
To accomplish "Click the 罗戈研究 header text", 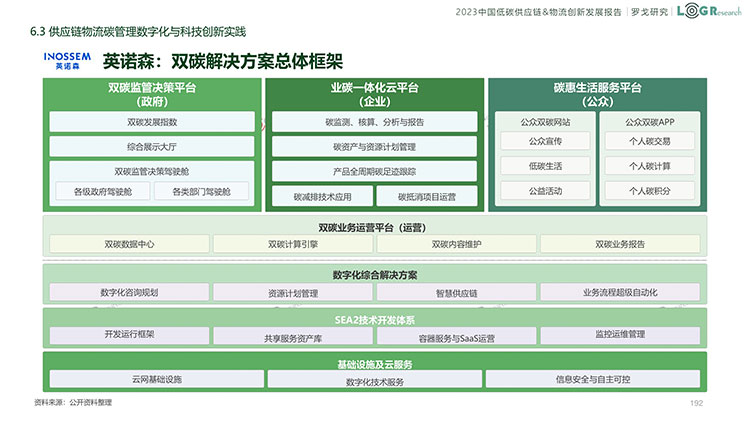I will point(649,12).
